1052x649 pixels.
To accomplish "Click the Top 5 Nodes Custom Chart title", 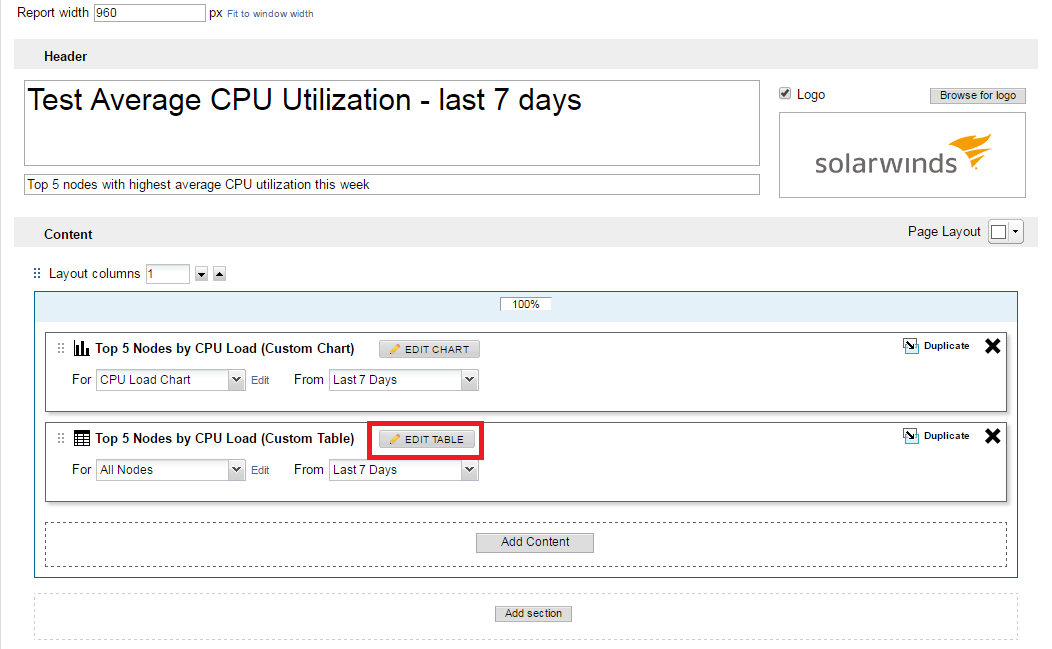I will pyautogui.click(x=225, y=348).
